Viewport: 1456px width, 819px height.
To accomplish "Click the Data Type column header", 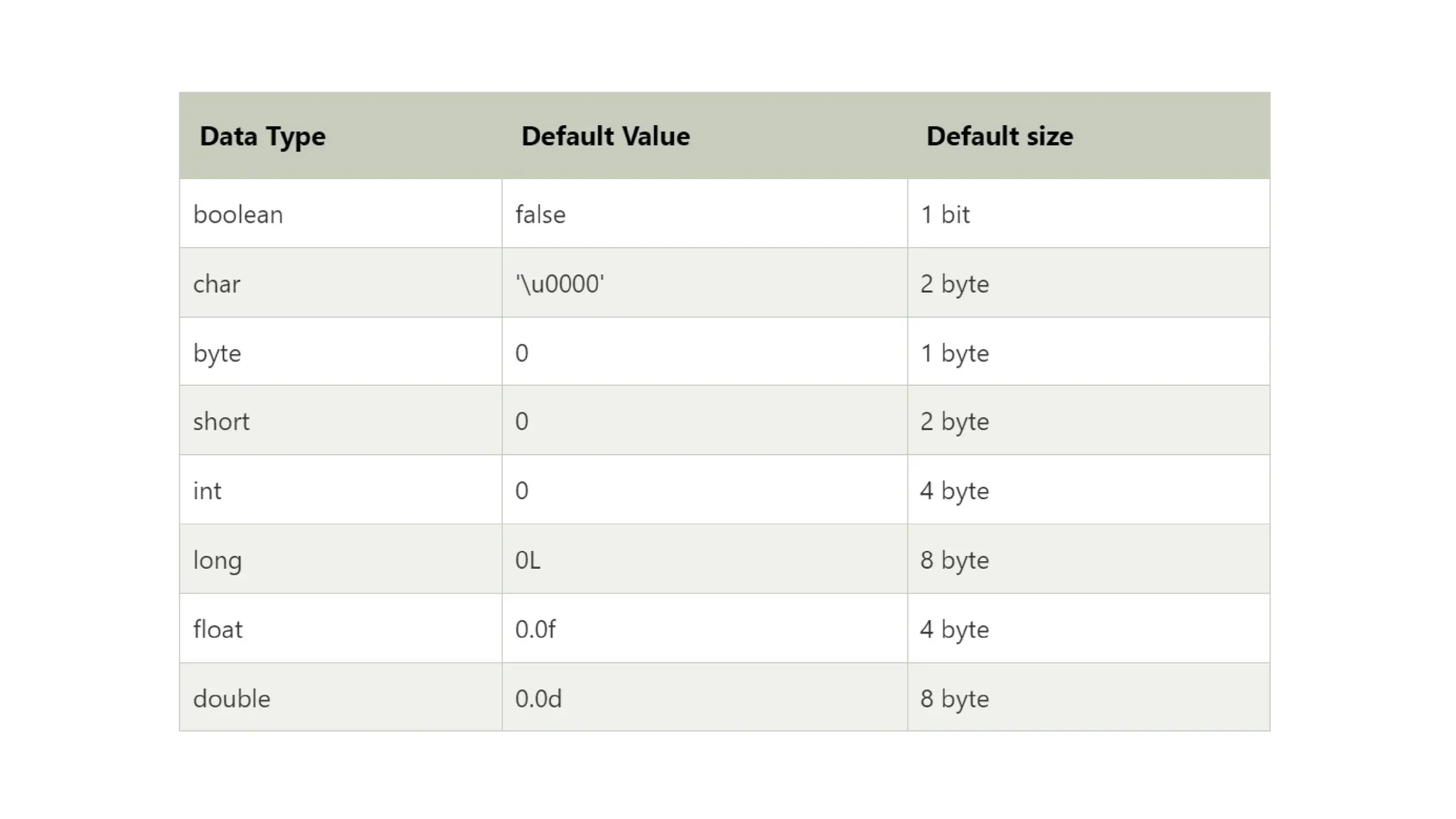I will tap(262, 136).
